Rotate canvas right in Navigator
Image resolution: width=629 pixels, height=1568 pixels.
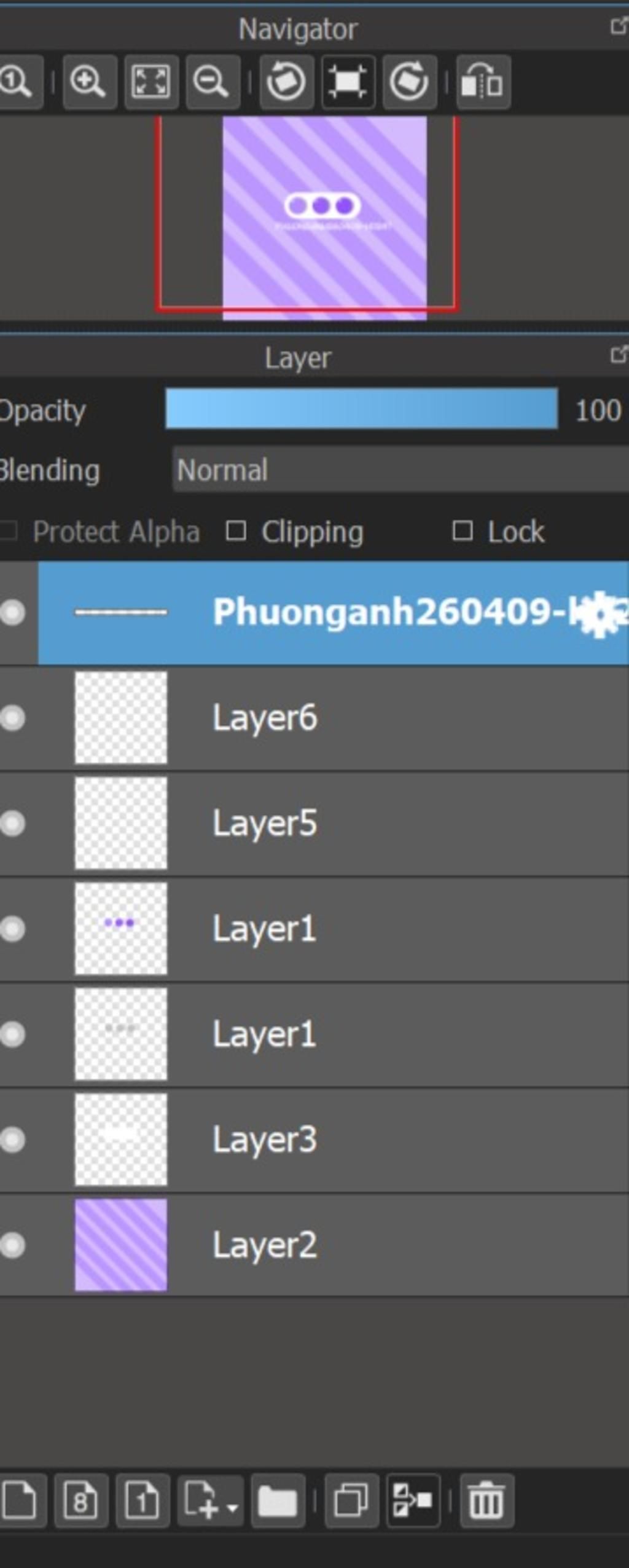(410, 82)
